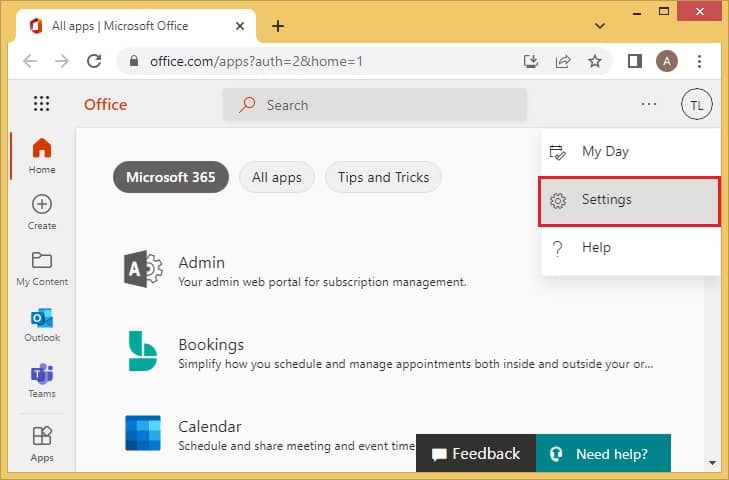View site info via the lock icon
This screenshot has width=729, height=480.
134,61
